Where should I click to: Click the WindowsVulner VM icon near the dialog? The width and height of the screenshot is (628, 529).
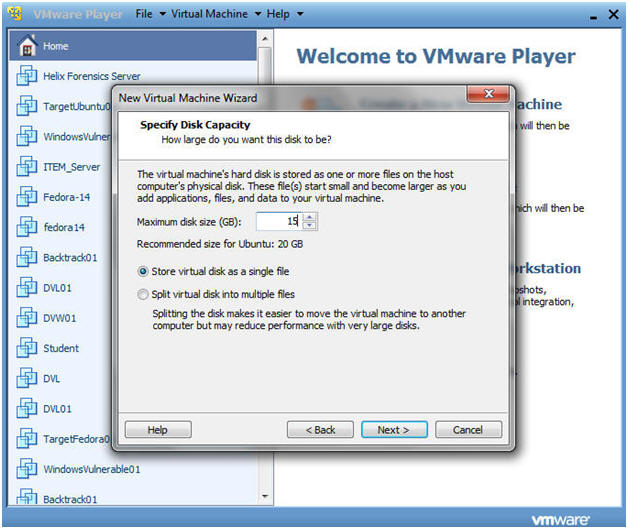tap(27, 136)
